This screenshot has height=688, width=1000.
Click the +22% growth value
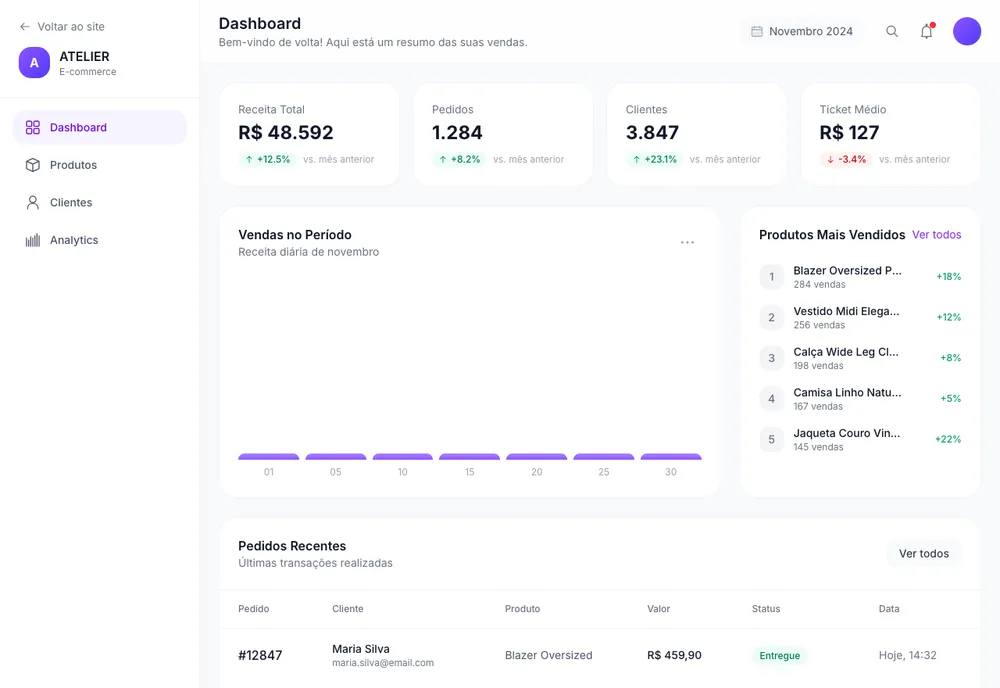(948, 439)
